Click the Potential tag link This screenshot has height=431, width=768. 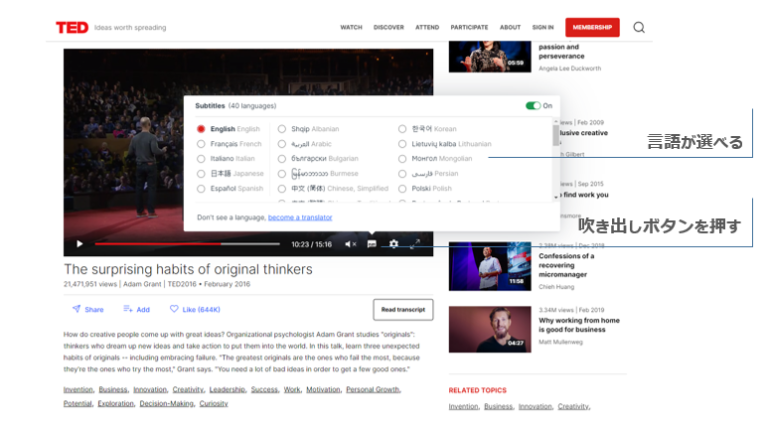click(x=77, y=404)
